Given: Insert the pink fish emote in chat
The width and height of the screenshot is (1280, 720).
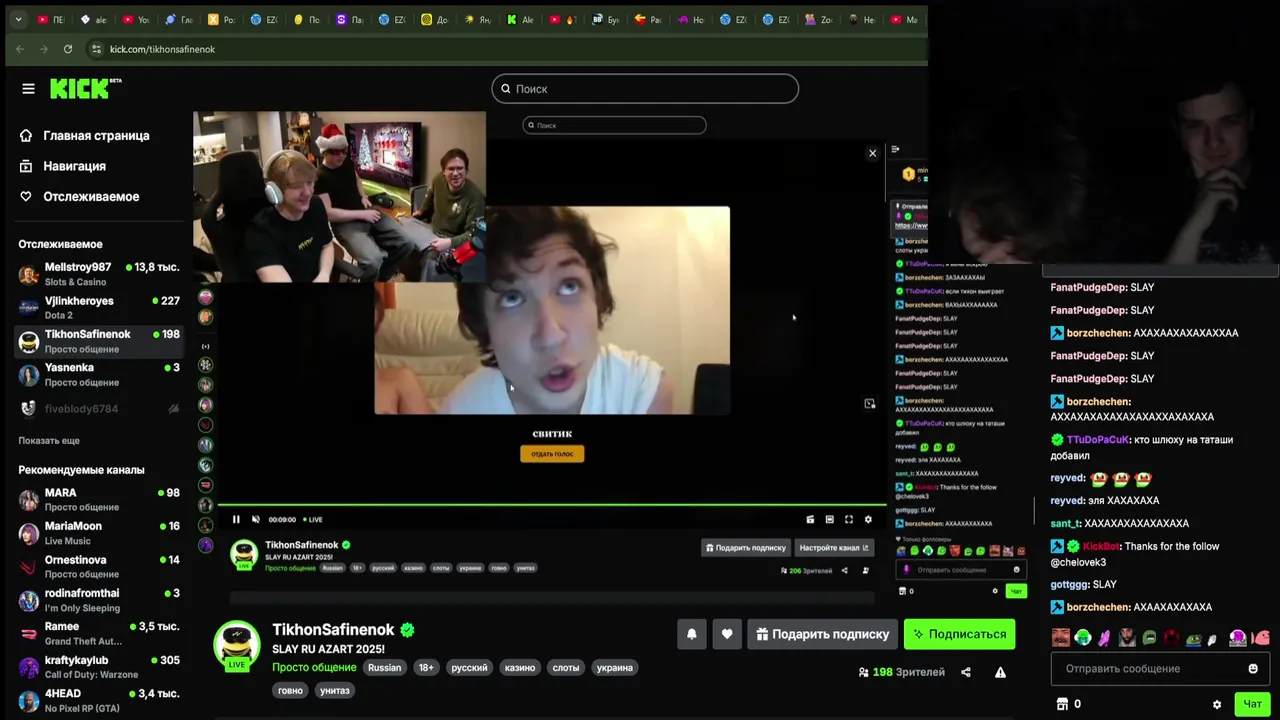Looking at the screenshot, I should tap(1260, 638).
